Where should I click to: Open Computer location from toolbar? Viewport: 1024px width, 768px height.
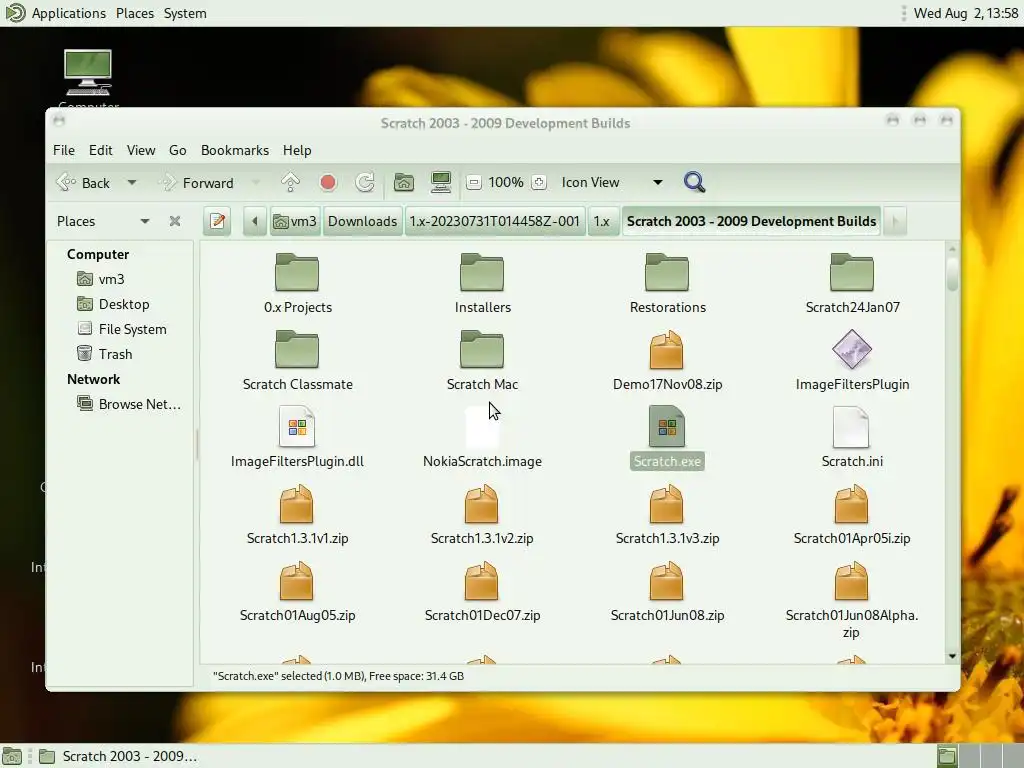(441, 182)
